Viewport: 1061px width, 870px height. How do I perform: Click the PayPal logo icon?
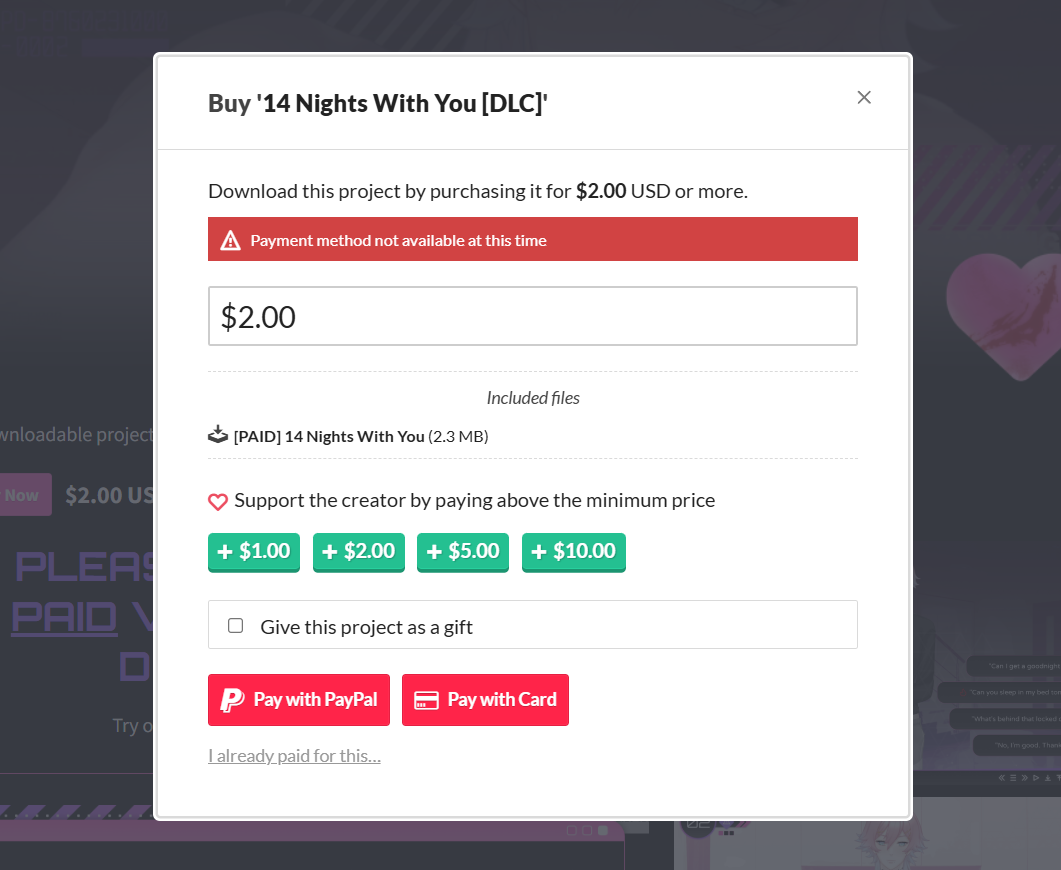pos(232,700)
